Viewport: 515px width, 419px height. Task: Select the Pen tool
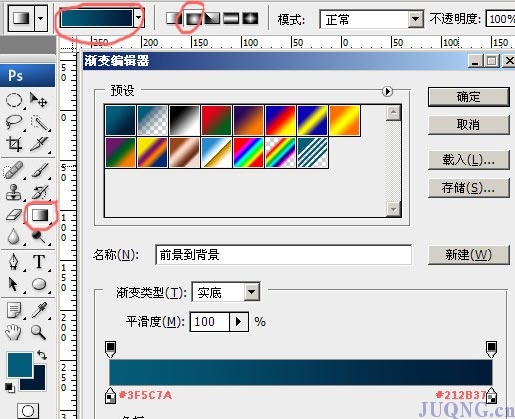click(14, 261)
